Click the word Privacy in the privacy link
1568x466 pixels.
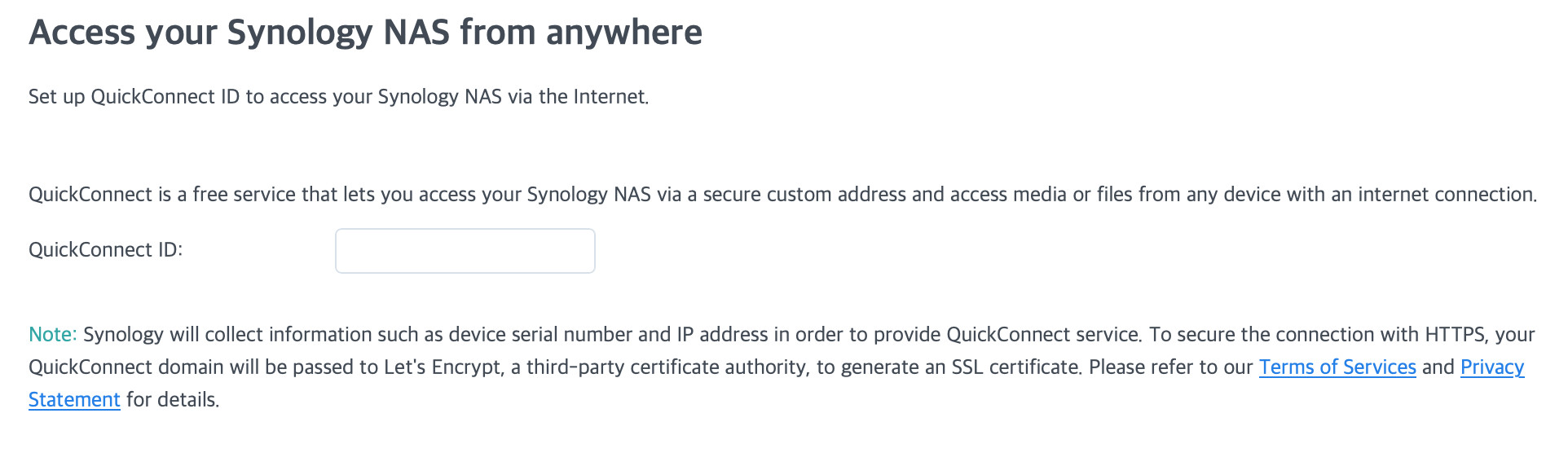click(1491, 367)
